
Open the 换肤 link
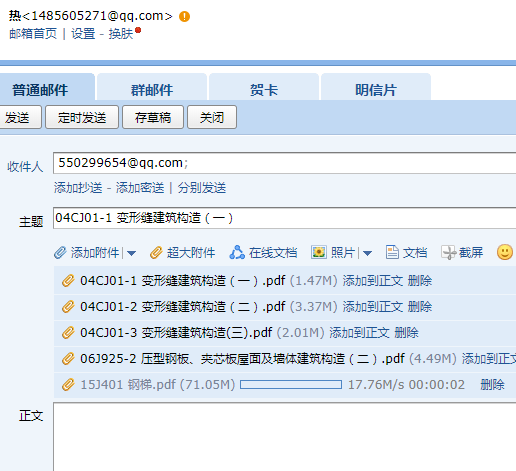coord(120,34)
